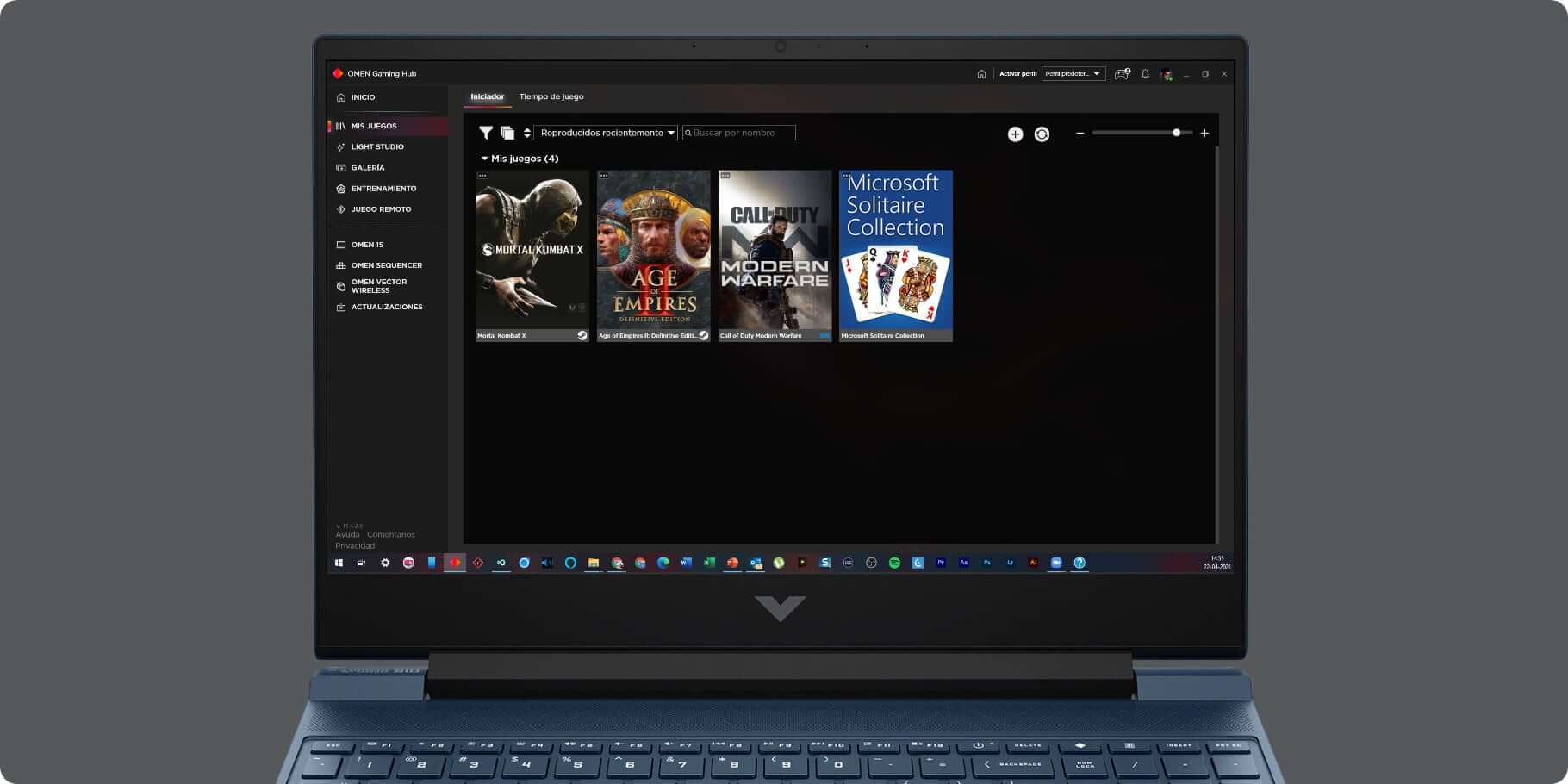Open options dots on Age of Empires tile
1568x784 pixels.
(x=604, y=176)
